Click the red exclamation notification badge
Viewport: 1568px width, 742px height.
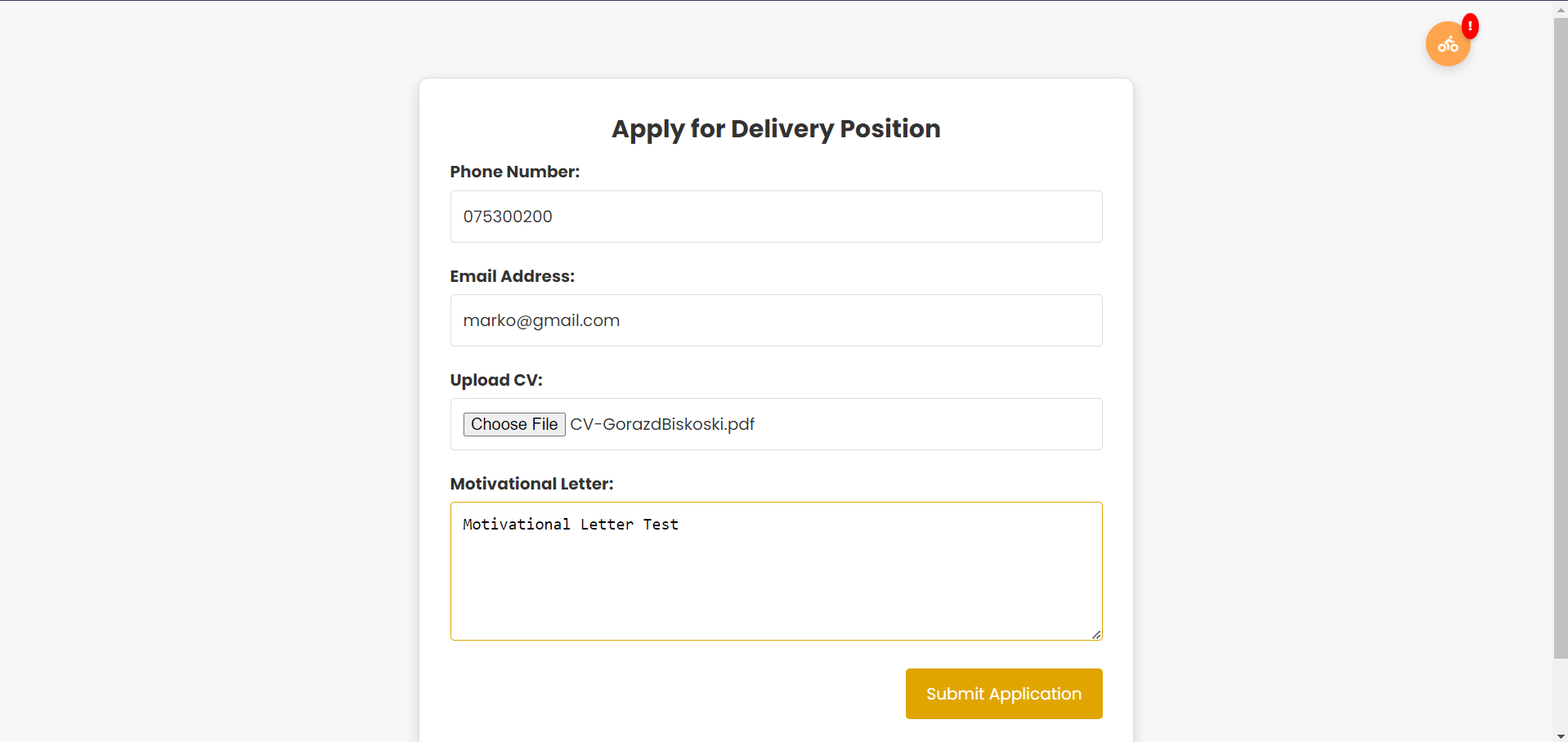(x=1470, y=26)
